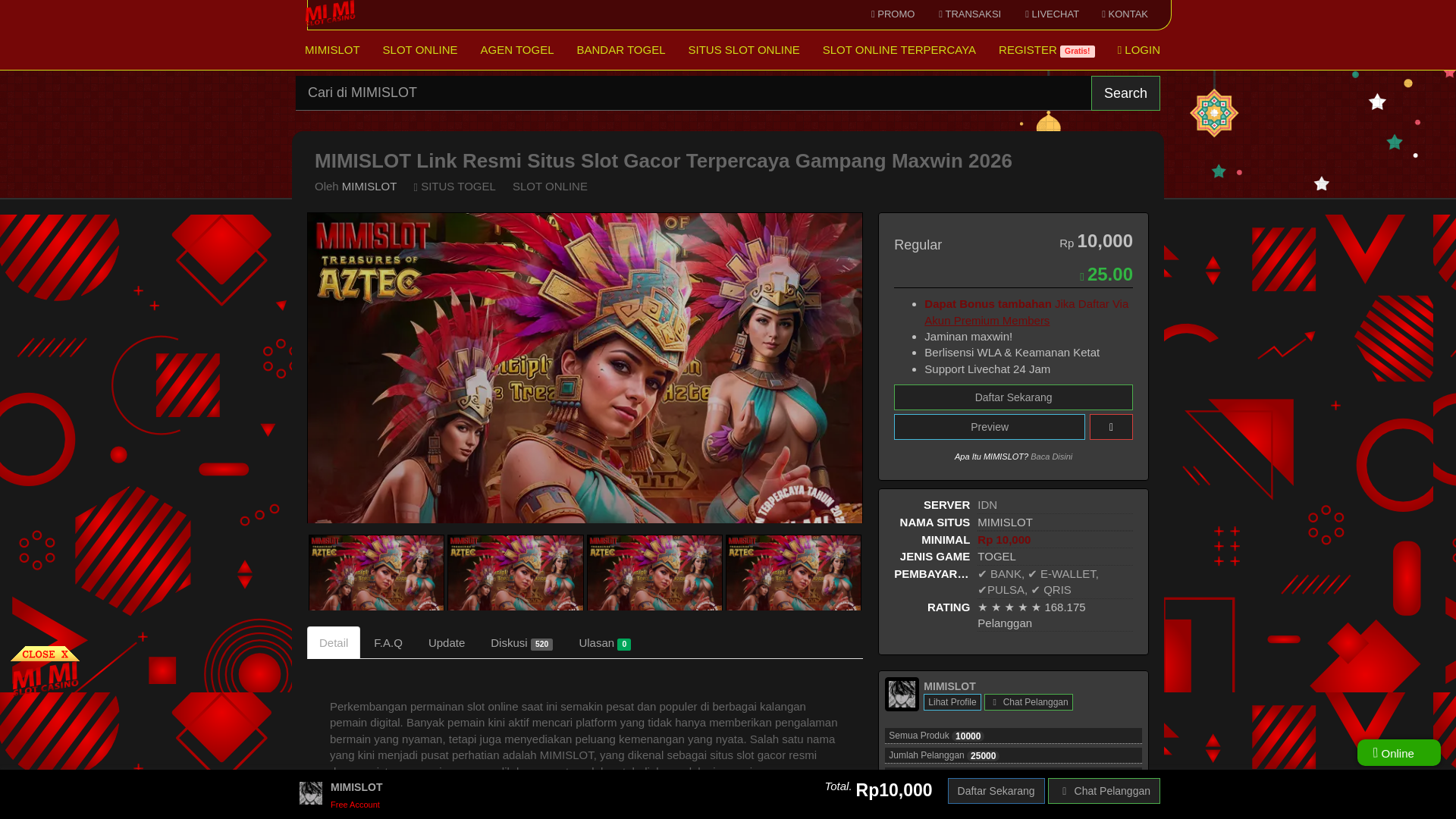
Task: Open main Treasures of Aztec banner image
Action: point(585,368)
